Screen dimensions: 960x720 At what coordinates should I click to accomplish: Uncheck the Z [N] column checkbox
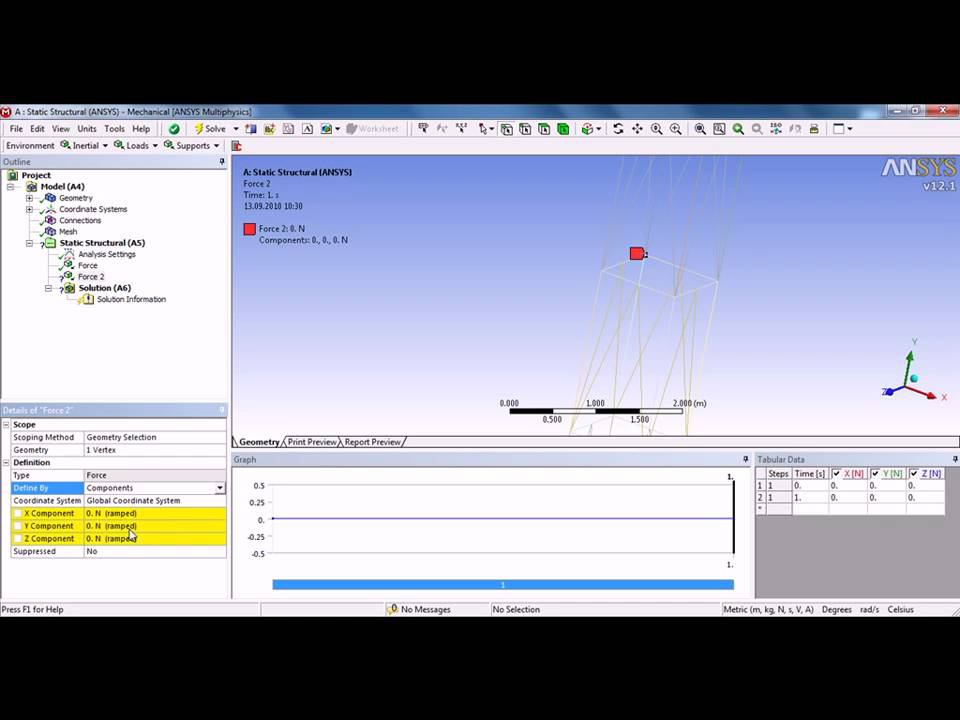[913, 474]
